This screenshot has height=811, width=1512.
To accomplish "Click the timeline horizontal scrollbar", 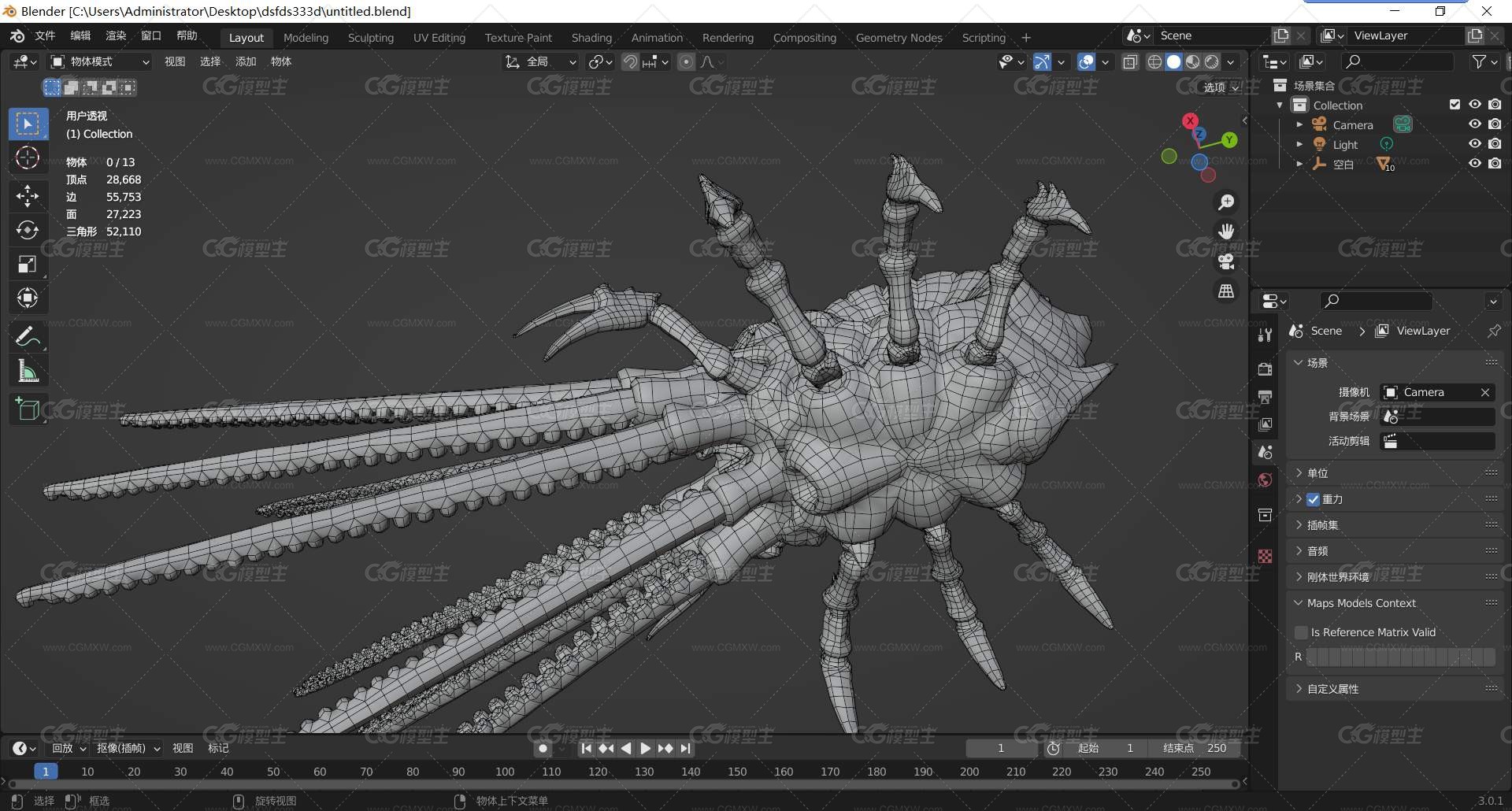I will point(622,783).
